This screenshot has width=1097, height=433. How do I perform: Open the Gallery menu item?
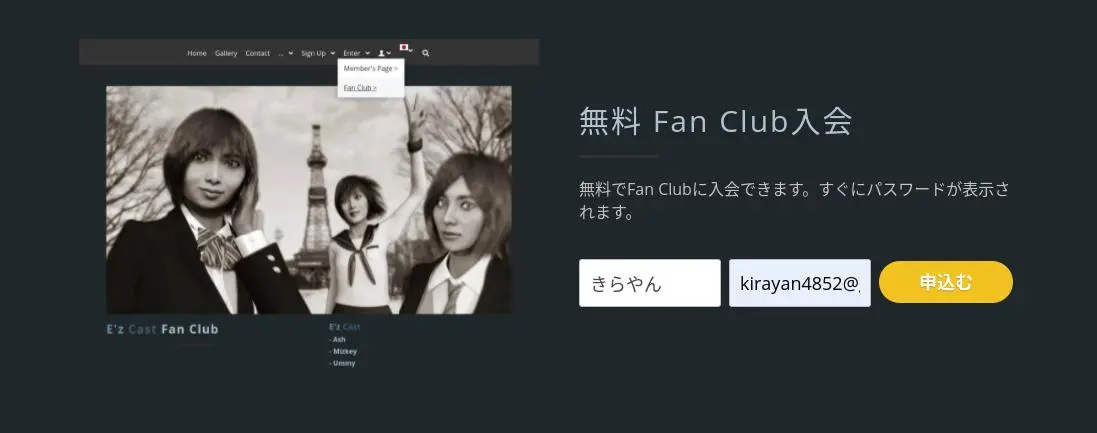point(226,53)
